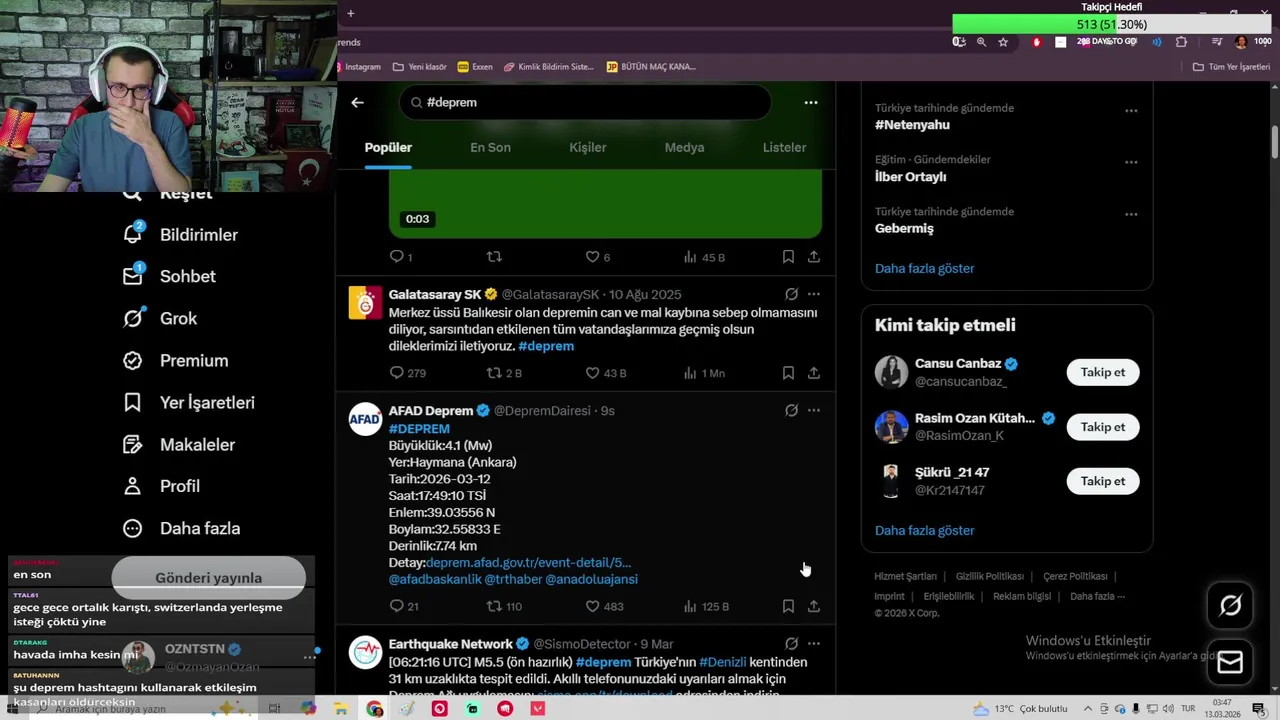
Task: Bookmark the AFAD Deprem tweet
Action: (x=788, y=606)
